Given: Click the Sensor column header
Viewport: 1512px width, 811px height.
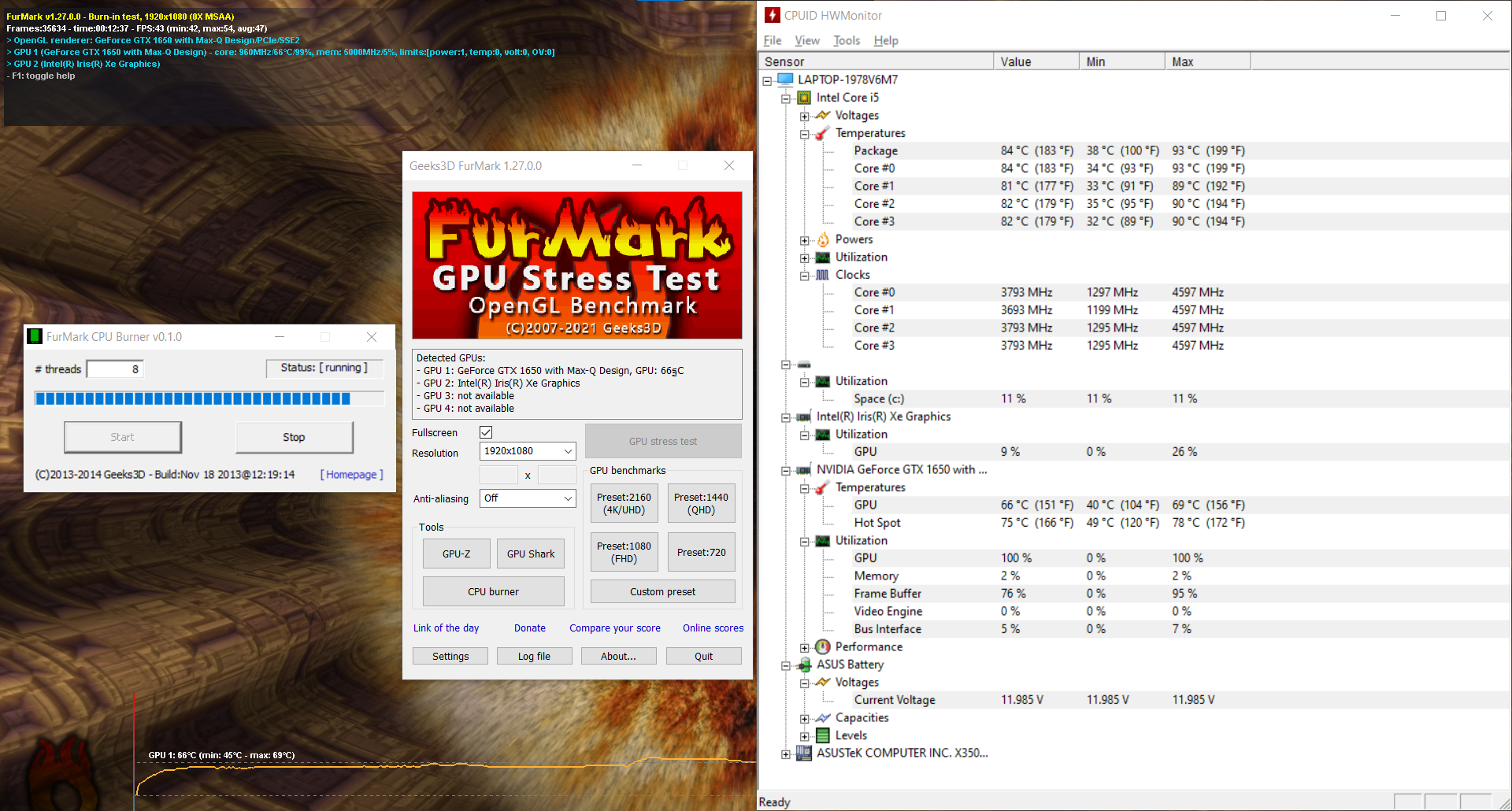Looking at the screenshot, I should click(x=876, y=61).
